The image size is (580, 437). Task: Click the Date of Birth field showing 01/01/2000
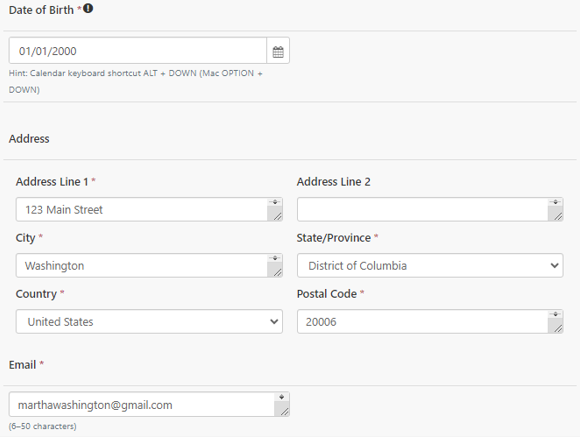click(138, 51)
